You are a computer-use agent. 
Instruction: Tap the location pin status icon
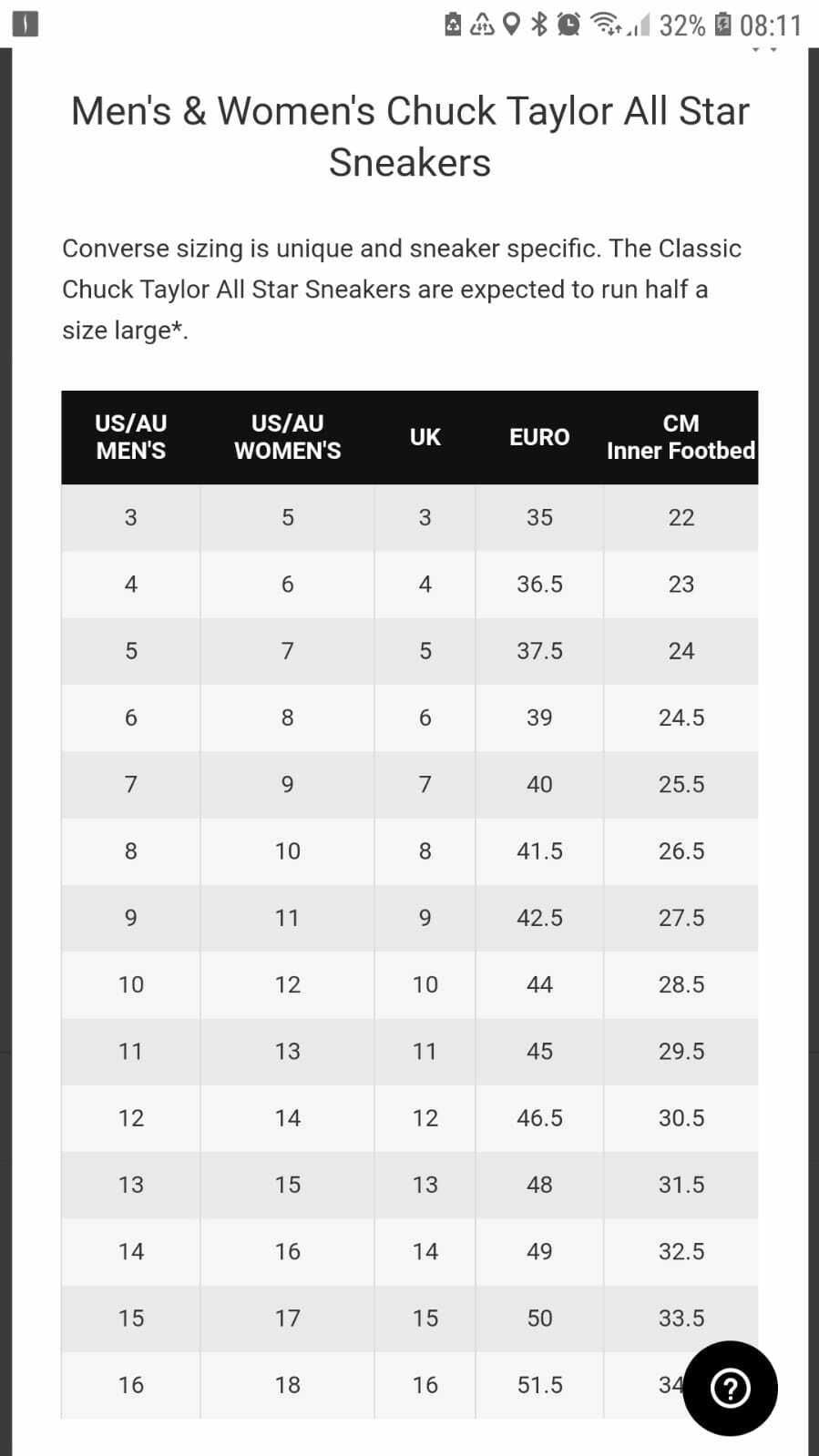pos(511,25)
